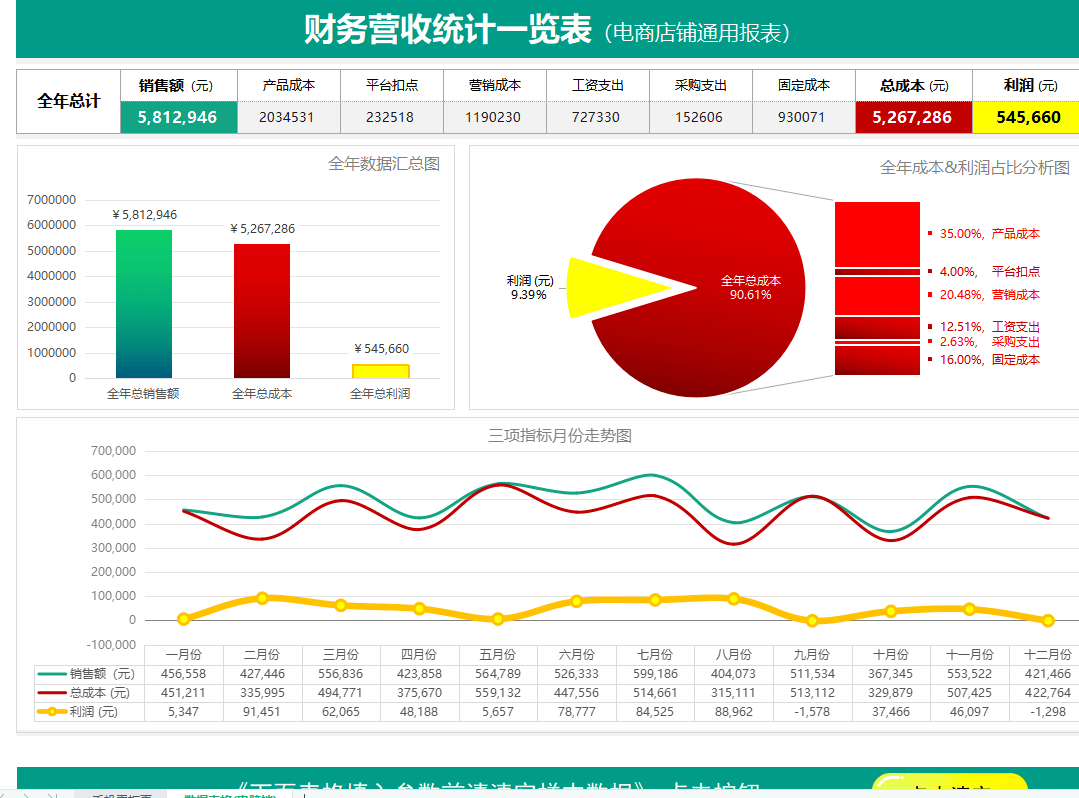Click the 456,558 January sales value
The image size is (1079, 798).
[184, 674]
